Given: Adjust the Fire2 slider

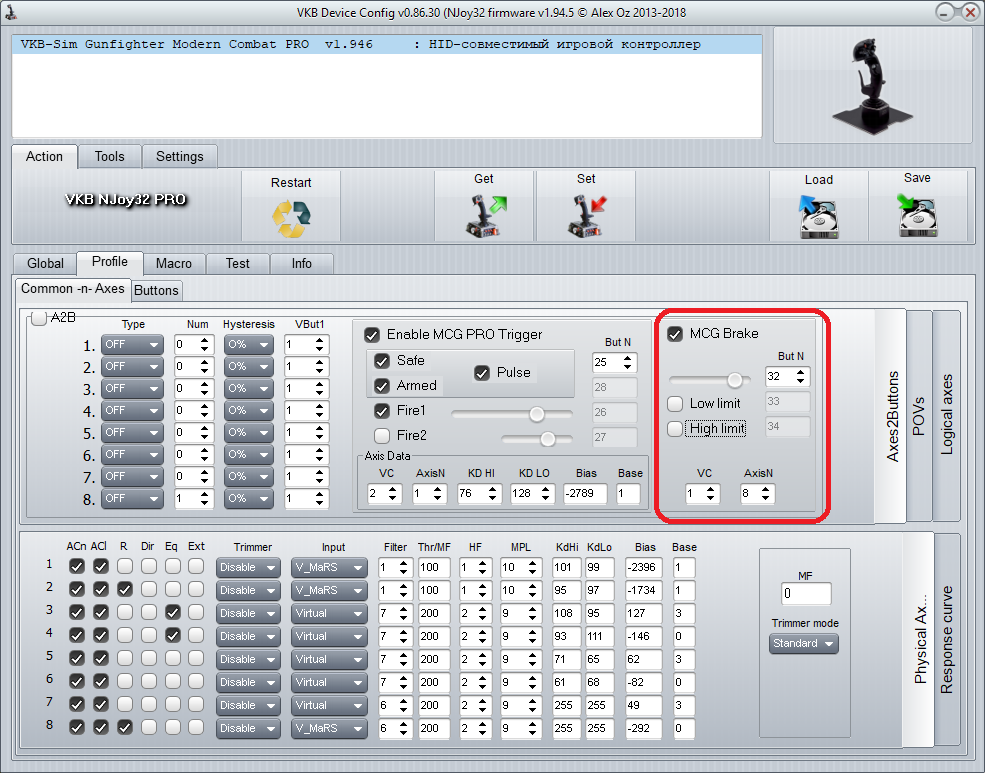Looking at the screenshot, I should (x=548, y=439).
